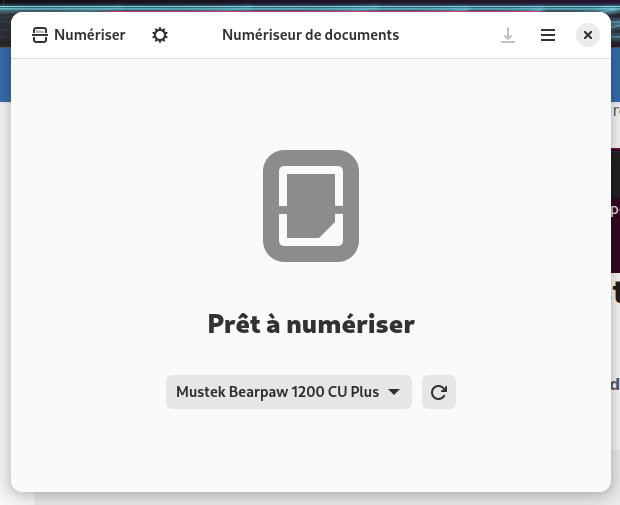The width and height of the screenshot is (620, 505).
Task: Click the desktop wallpaper strip above the window
Action: pyautogui.click(x=310, y=5)
